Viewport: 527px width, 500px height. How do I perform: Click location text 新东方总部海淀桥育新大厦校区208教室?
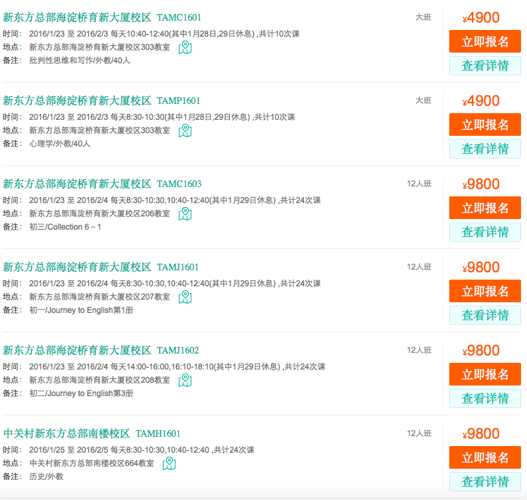pyautogui.click(x=100, y=380)
